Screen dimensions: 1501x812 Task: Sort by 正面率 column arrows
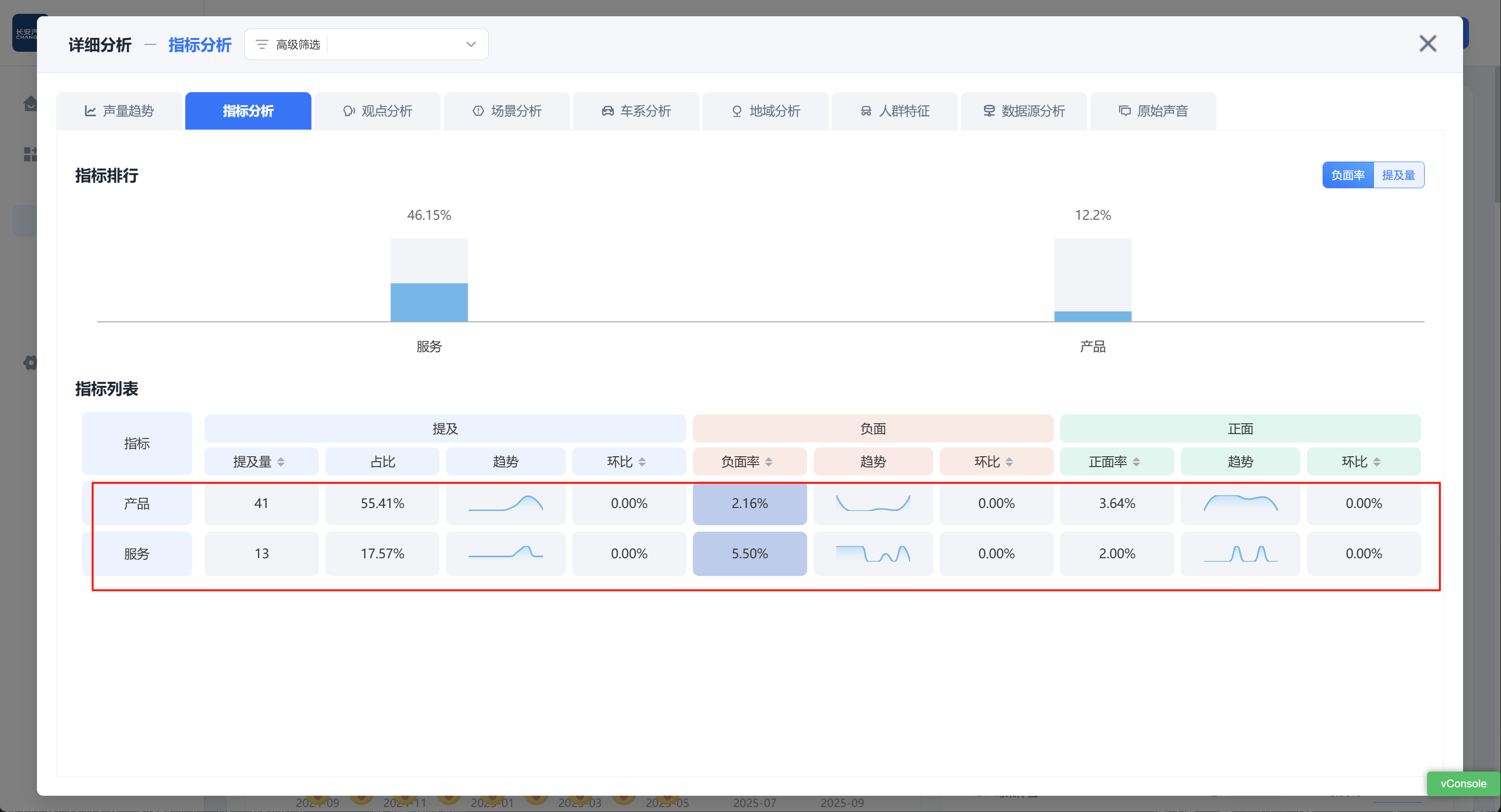point(1136,462)
